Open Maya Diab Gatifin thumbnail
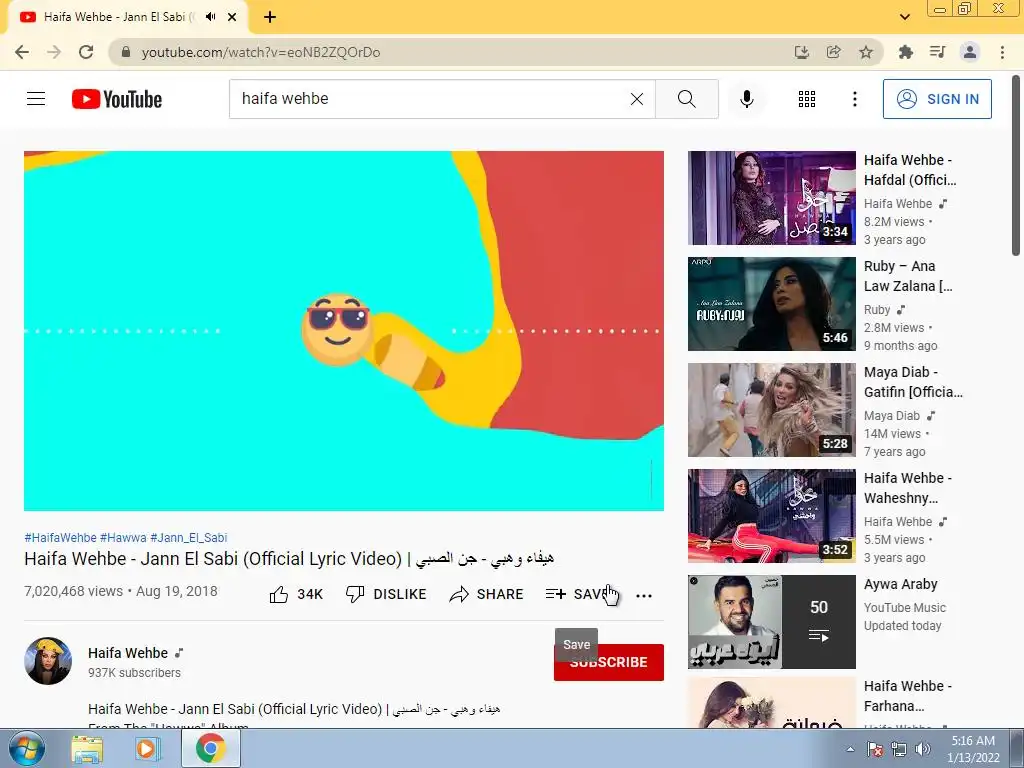 click(x=771, y=409)
